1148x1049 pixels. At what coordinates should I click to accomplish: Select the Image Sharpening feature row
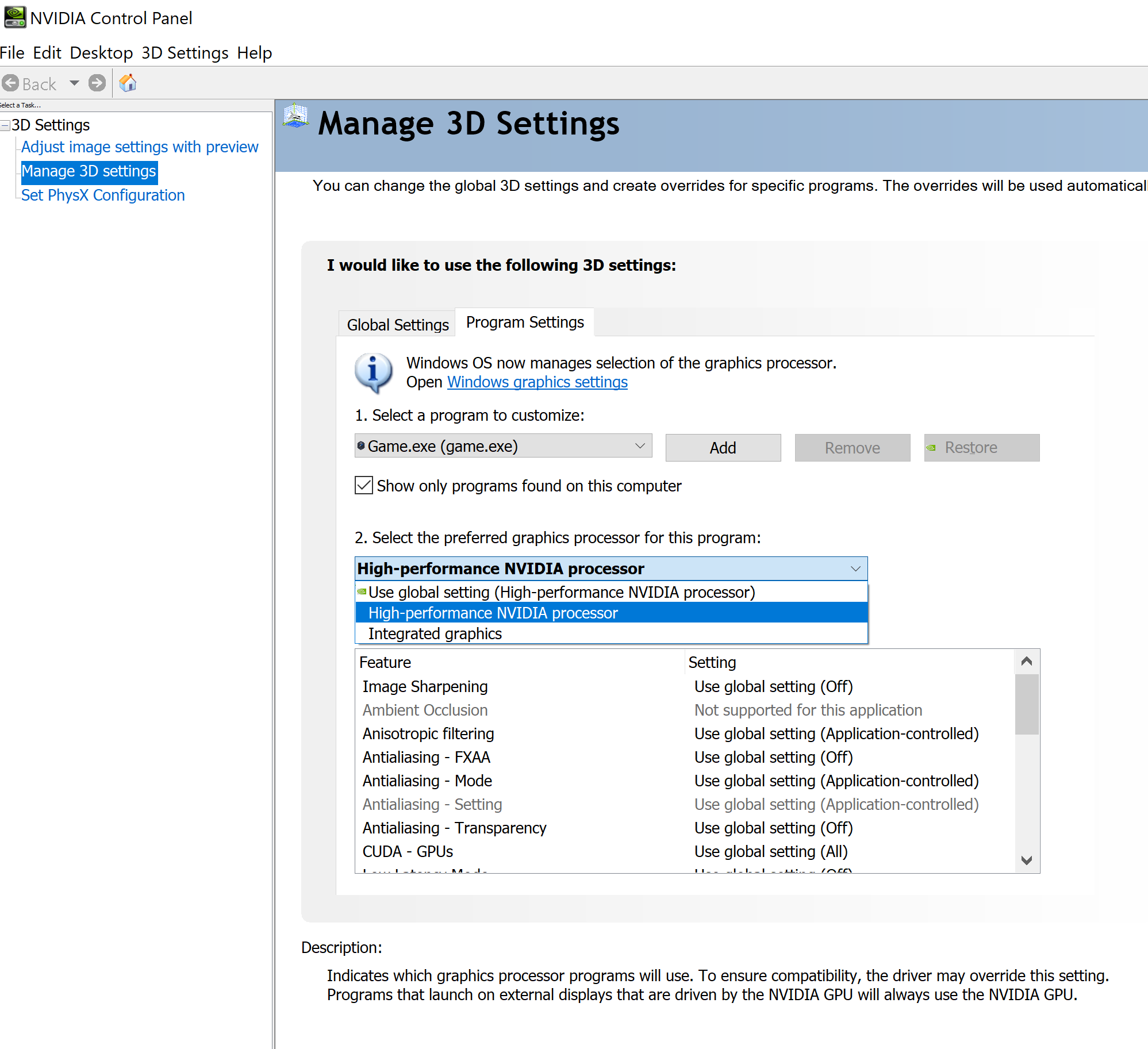tap(685, 687)
